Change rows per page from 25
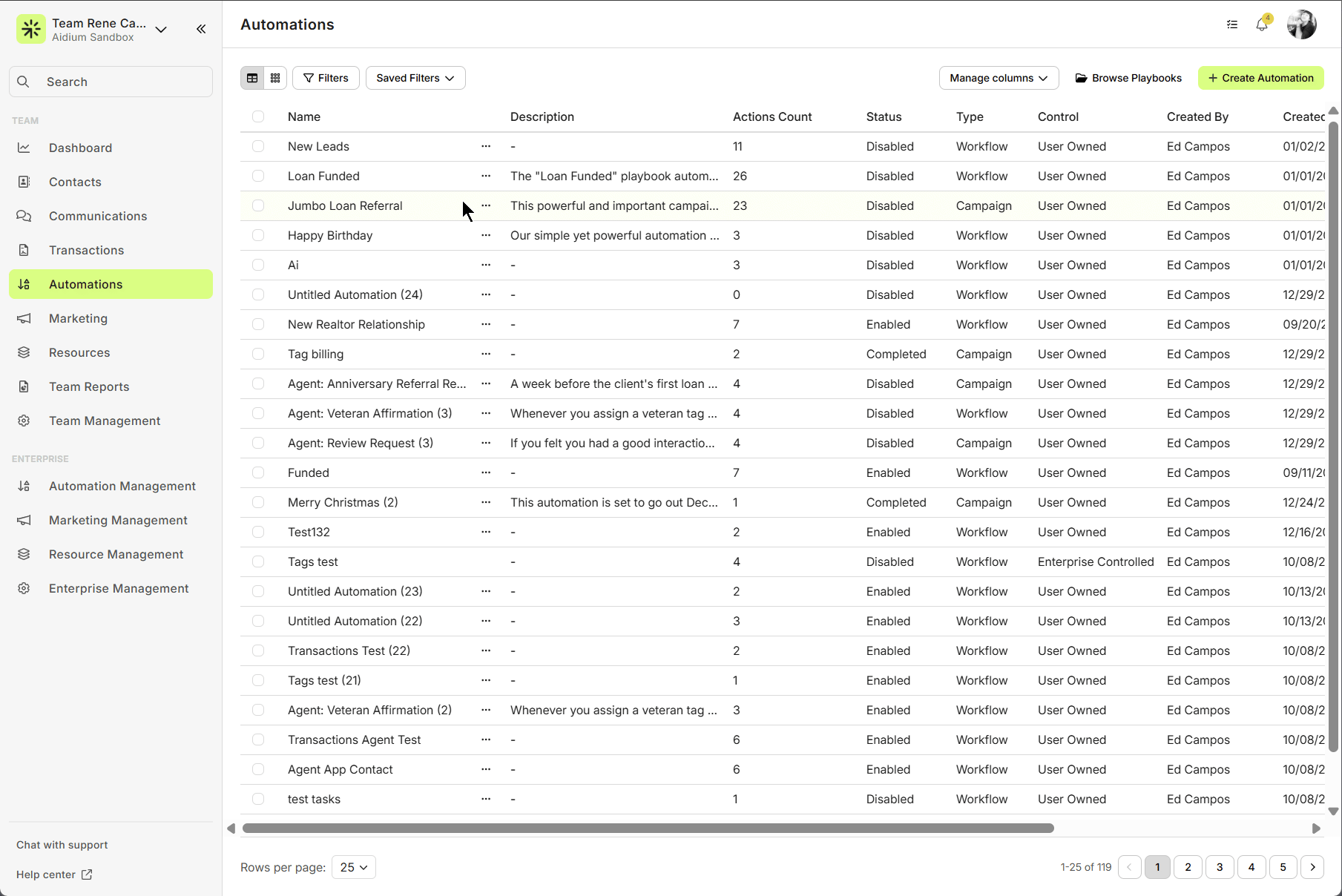 pyautogui.click(x=354, y=867)
